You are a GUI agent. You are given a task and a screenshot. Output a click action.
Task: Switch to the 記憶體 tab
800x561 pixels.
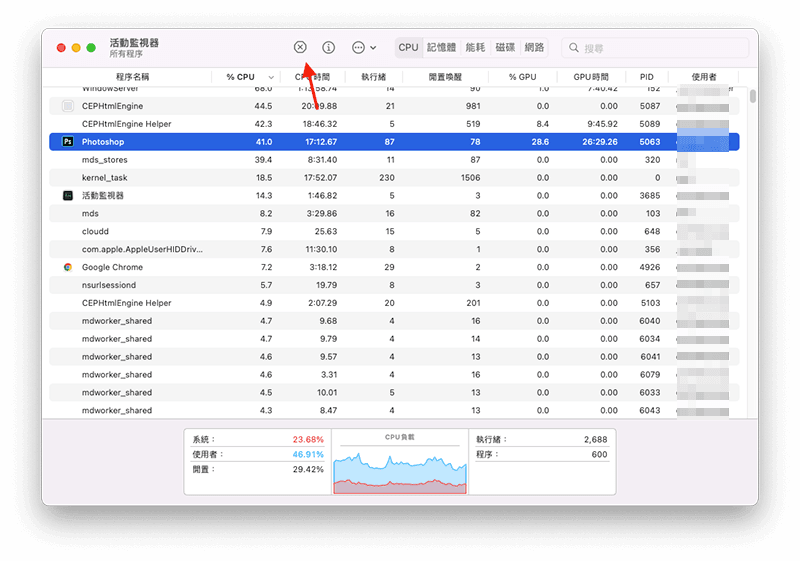(x=441, y=47)
